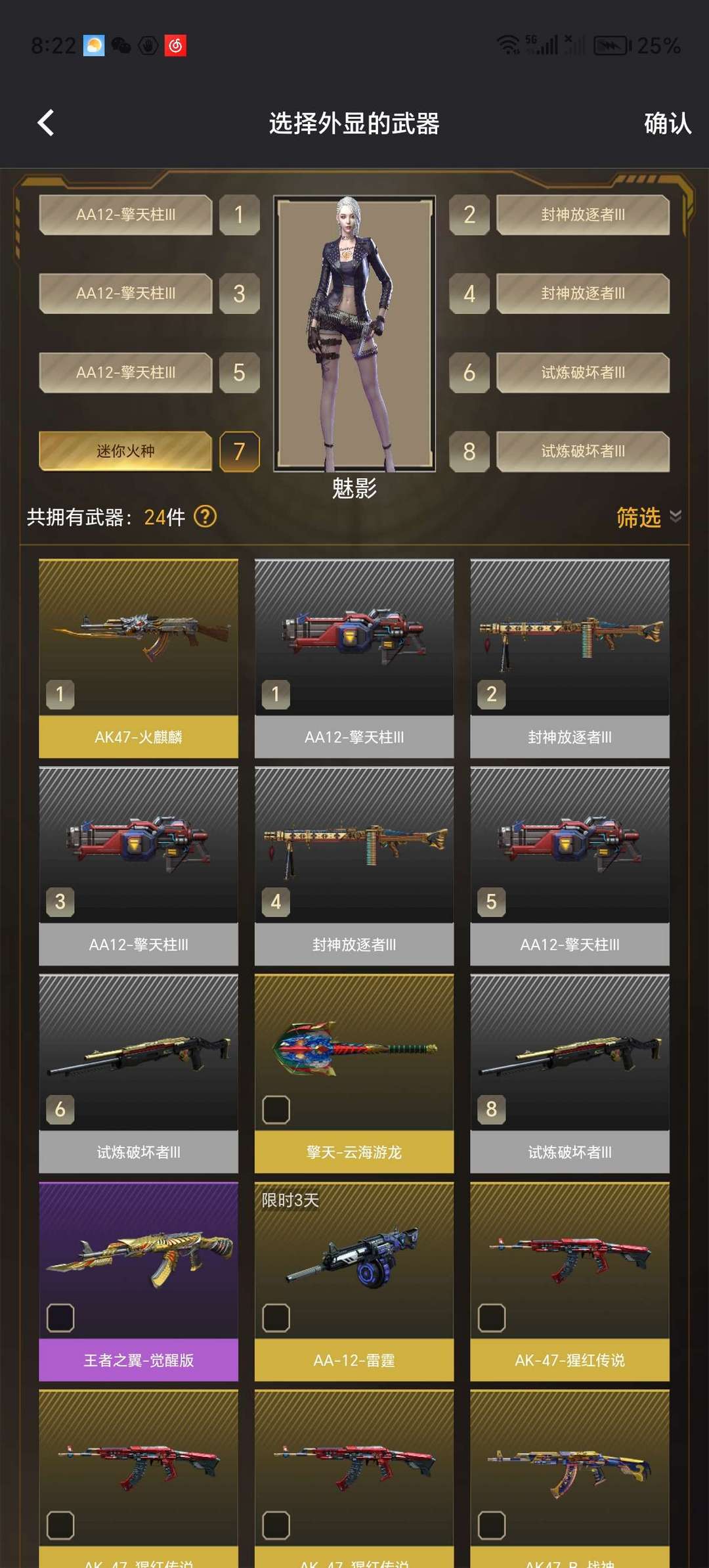Tap the AK47-火麒麟 weapon thumbnail
The width and height of the screenshot is (709, 1568).
click(139, 637)
